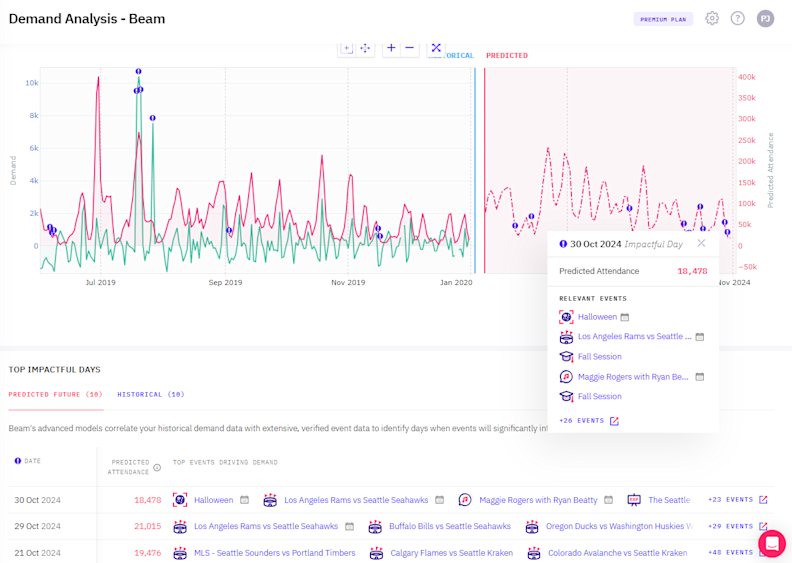Select Predicted Future (10) tab
Image resolution: width=792 pixels, height=563 pixels.
click(55, 394)
